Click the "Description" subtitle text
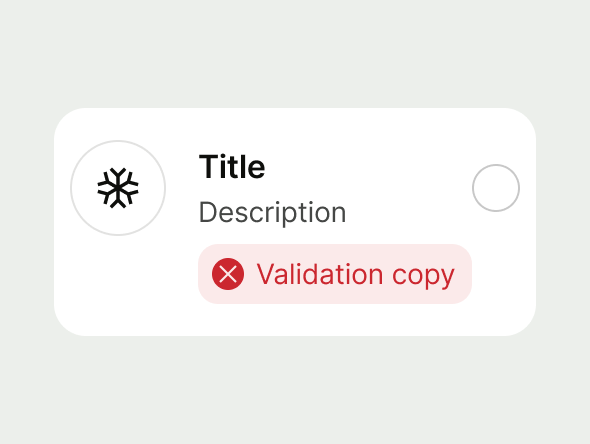Image resolution: width=590 pixels, height=444 pixels. click(272, 213)
